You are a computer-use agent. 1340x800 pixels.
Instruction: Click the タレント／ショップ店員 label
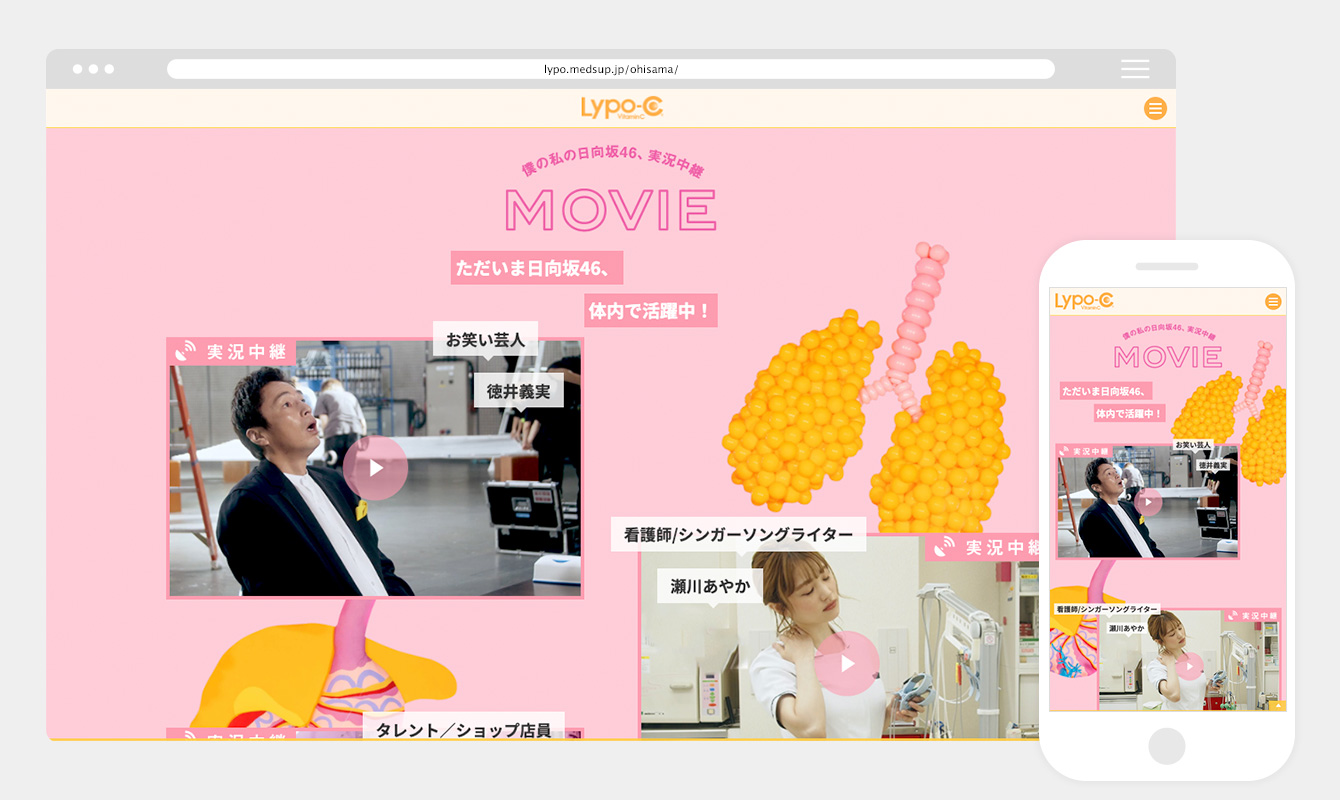pyautogui.click(x=463, y=728)
